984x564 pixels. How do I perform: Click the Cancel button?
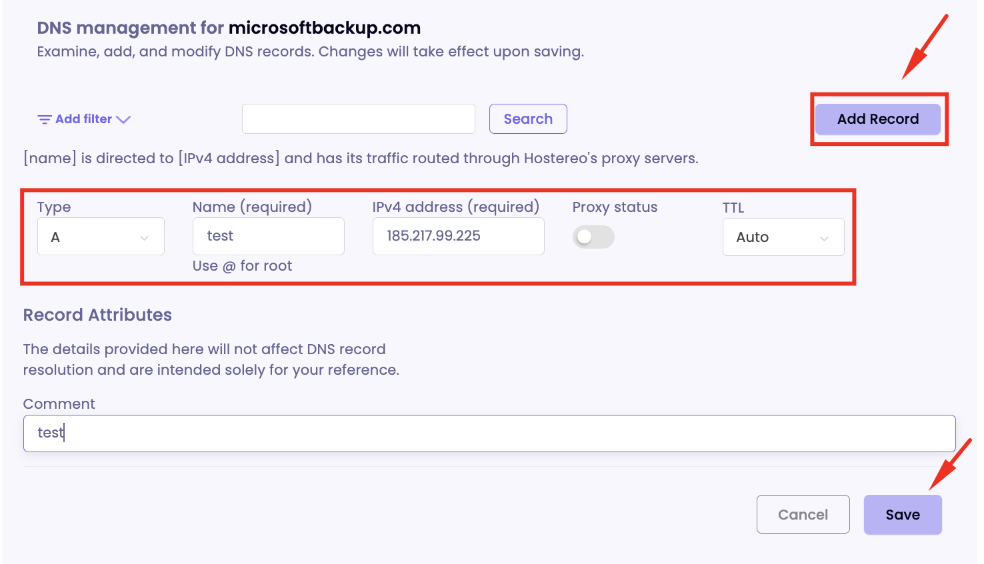tap(803, 514)
